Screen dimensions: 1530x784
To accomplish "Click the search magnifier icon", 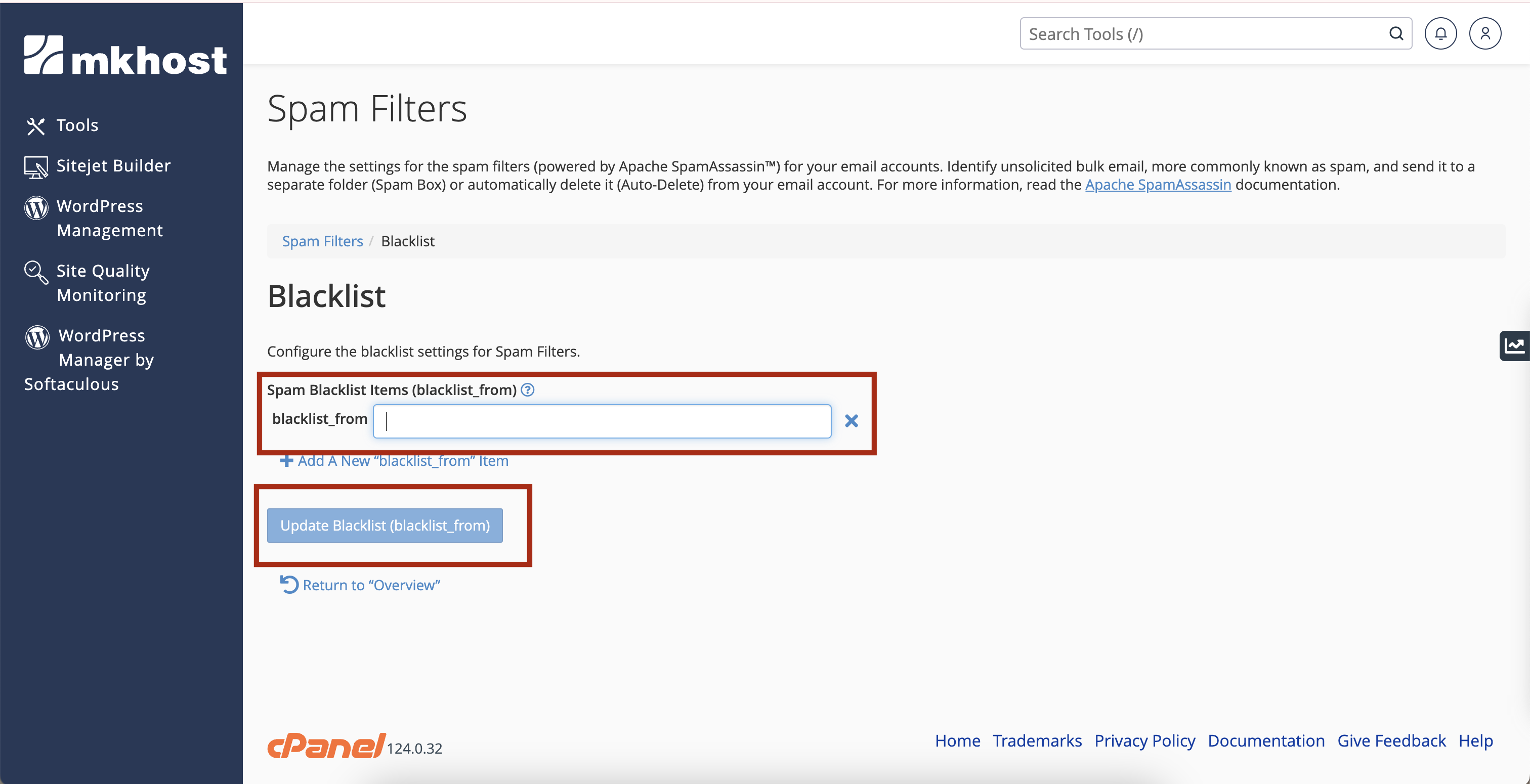I will (1396, 34).
